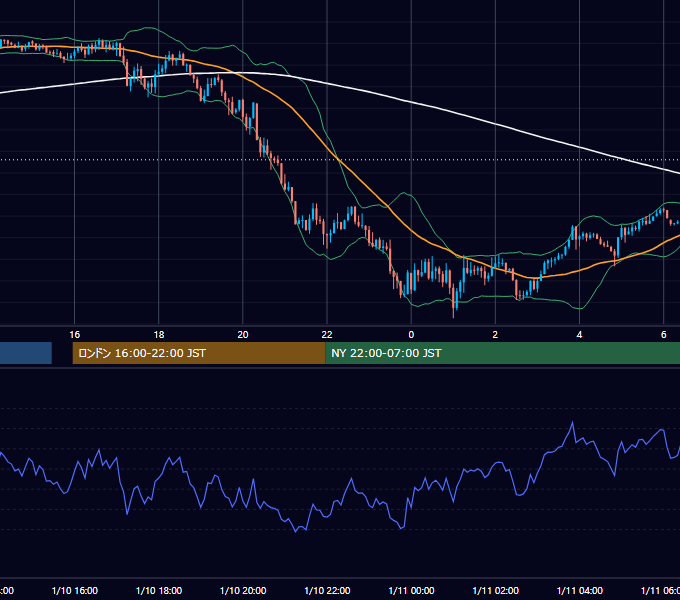Click the 2 label on upper time axis
Viewport: 680px width, 600px height.
click(495, 335)
